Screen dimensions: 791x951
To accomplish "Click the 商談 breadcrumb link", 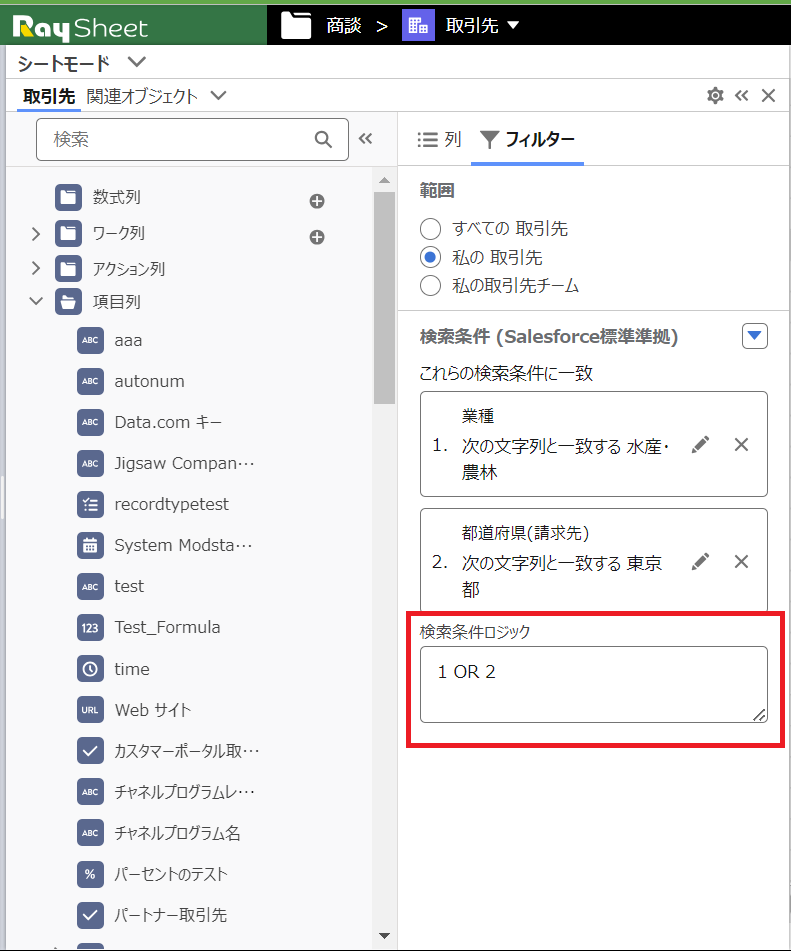I will 344,25.
